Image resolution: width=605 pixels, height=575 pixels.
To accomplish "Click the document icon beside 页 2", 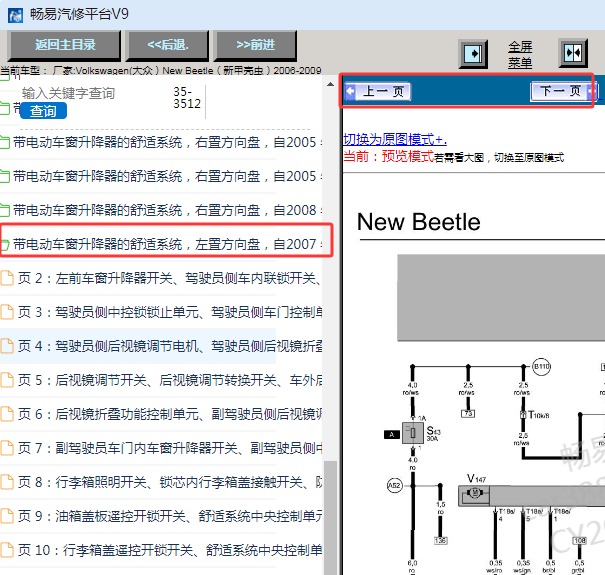I will (x=7, y=278).
